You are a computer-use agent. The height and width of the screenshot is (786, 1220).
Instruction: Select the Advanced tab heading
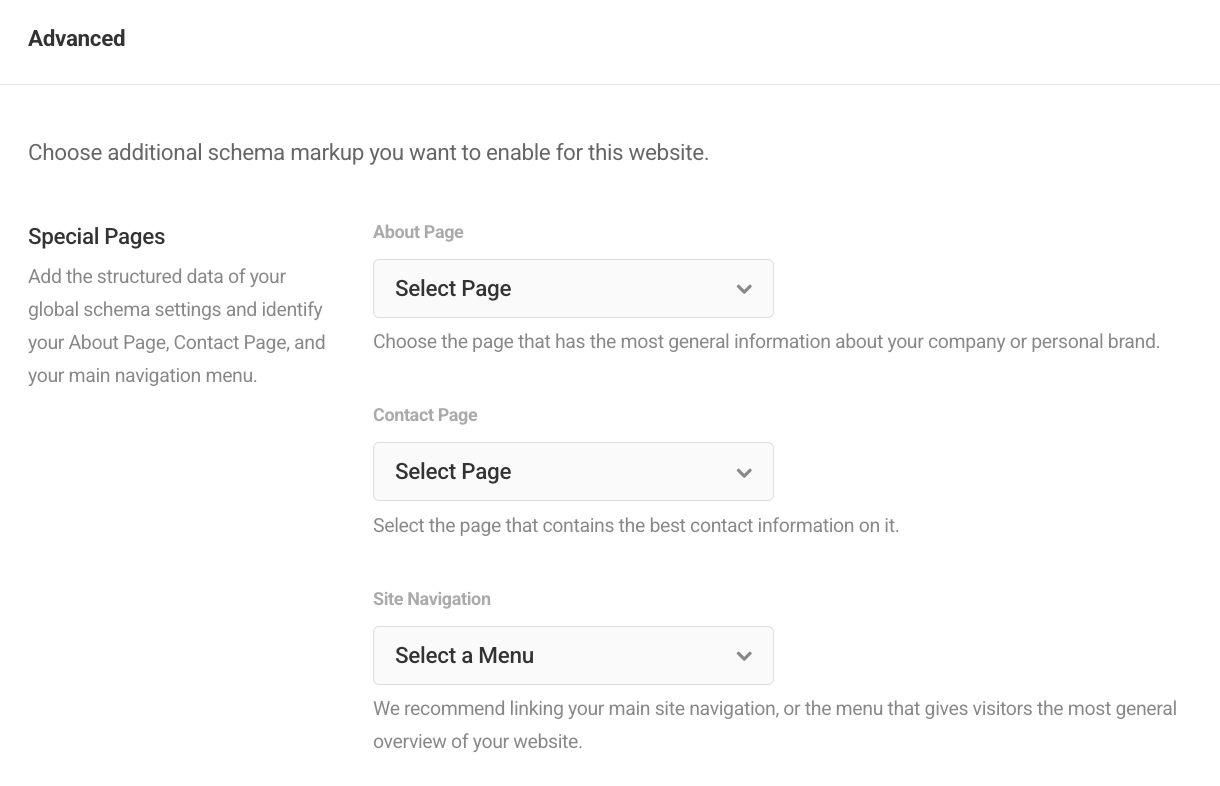click(76, 38)
